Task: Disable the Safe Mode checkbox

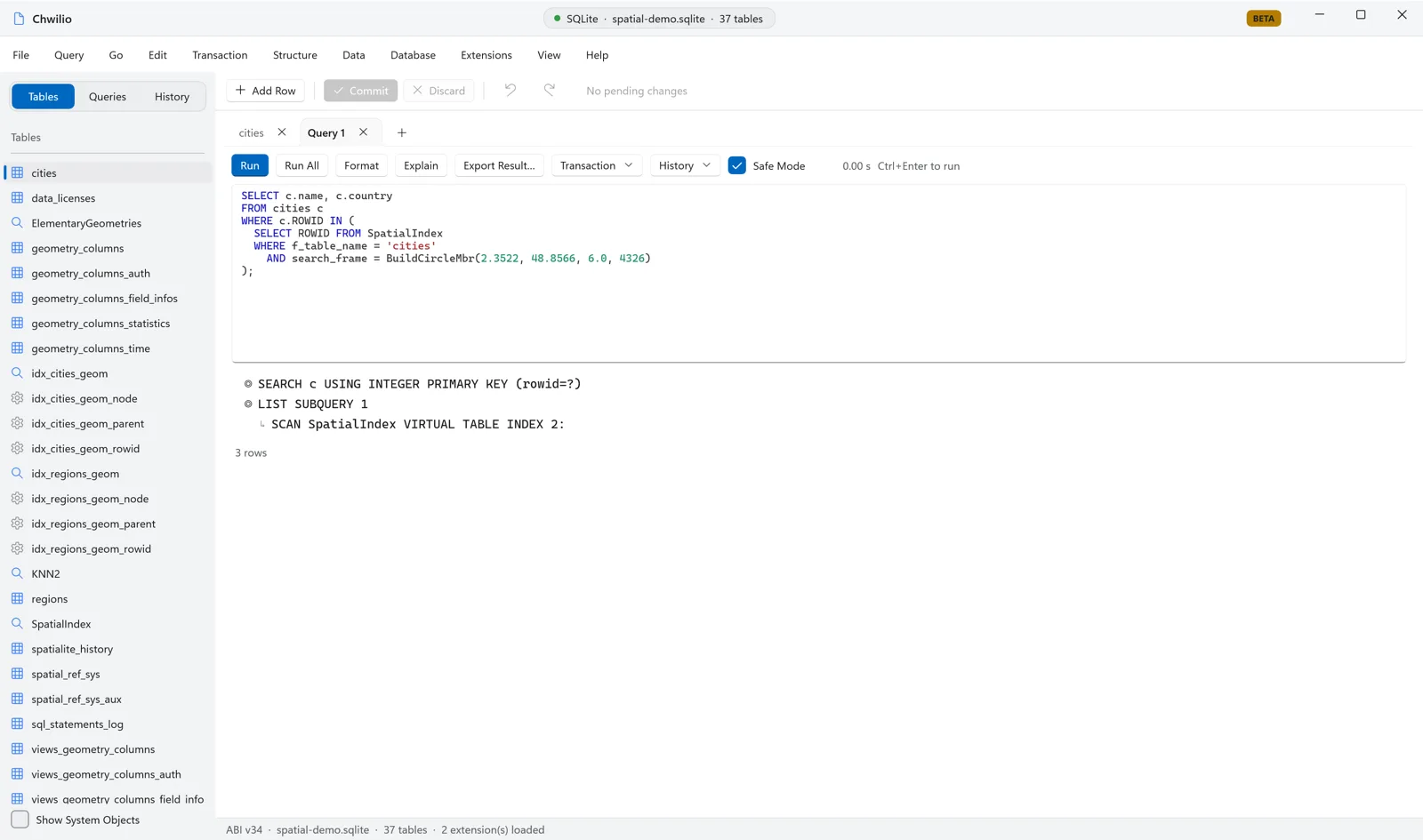Action: tap(737, 165)
